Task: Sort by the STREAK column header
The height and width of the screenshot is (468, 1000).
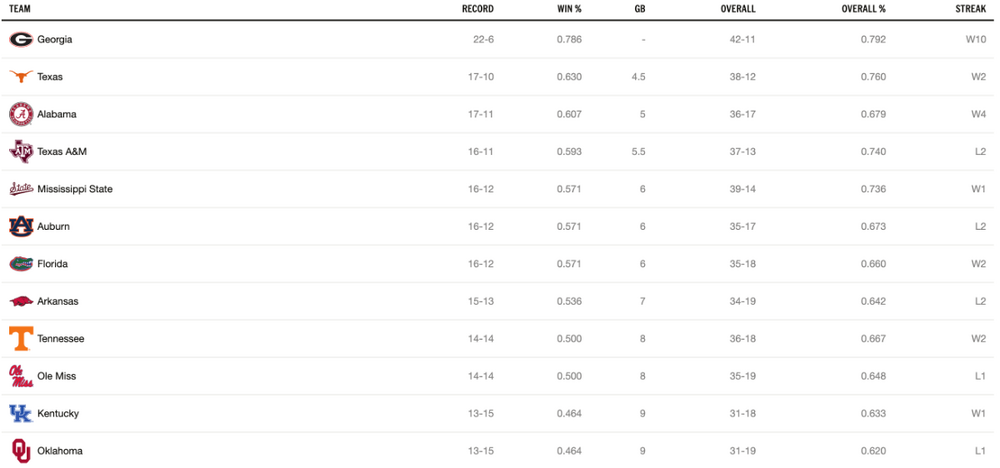Action: click(x=971, y=9)
